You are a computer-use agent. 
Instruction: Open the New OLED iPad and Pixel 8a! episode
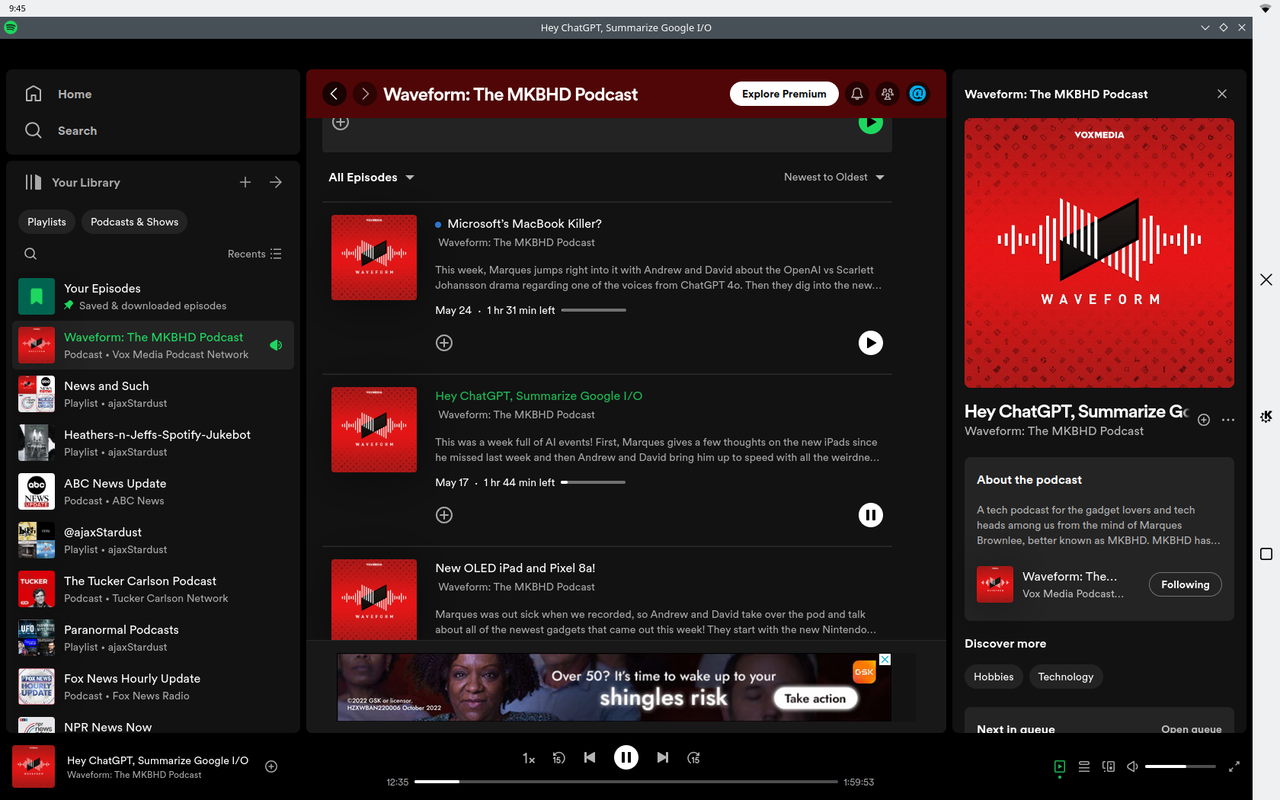pos(515,568)
